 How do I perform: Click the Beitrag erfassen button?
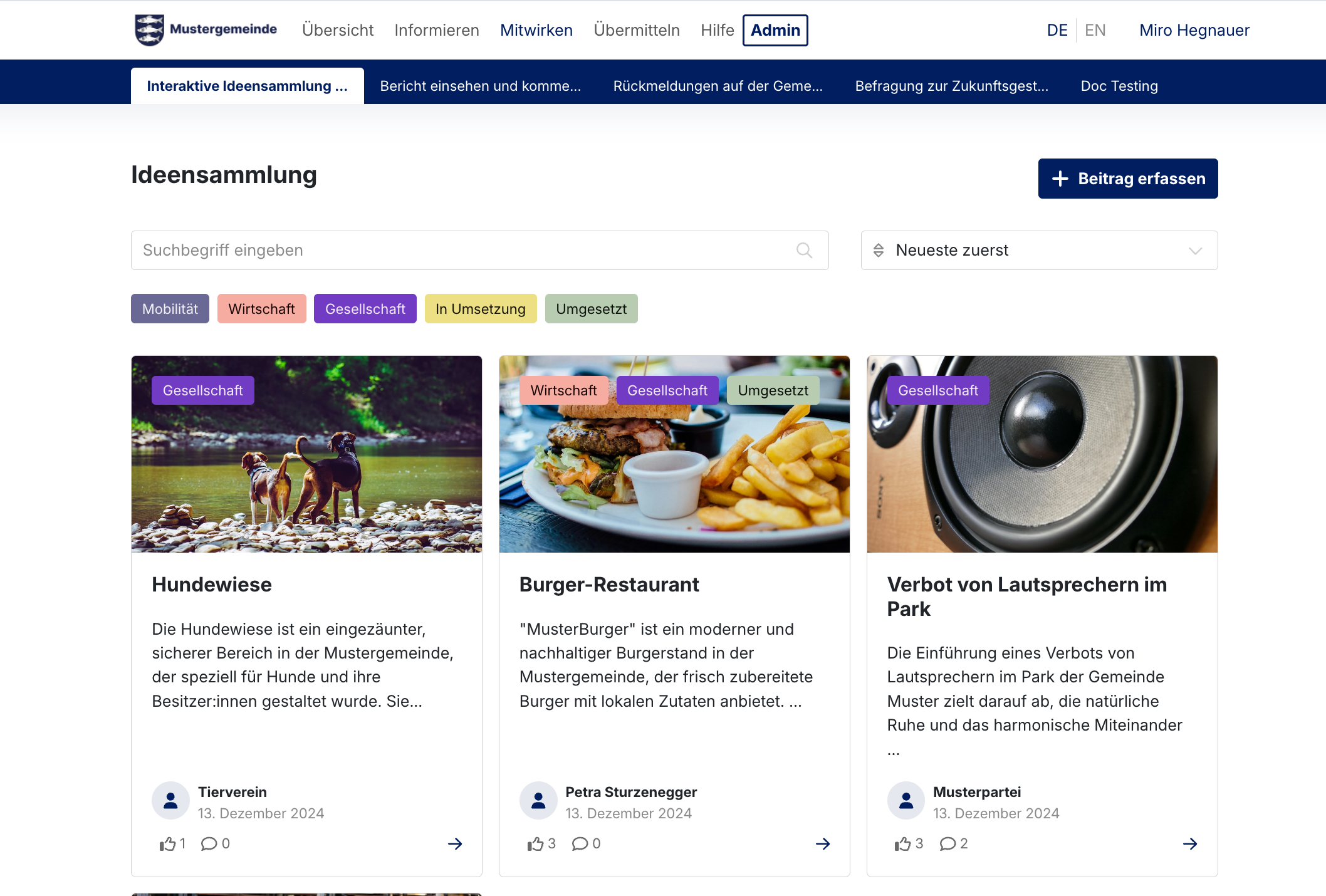click(1127, 179)
